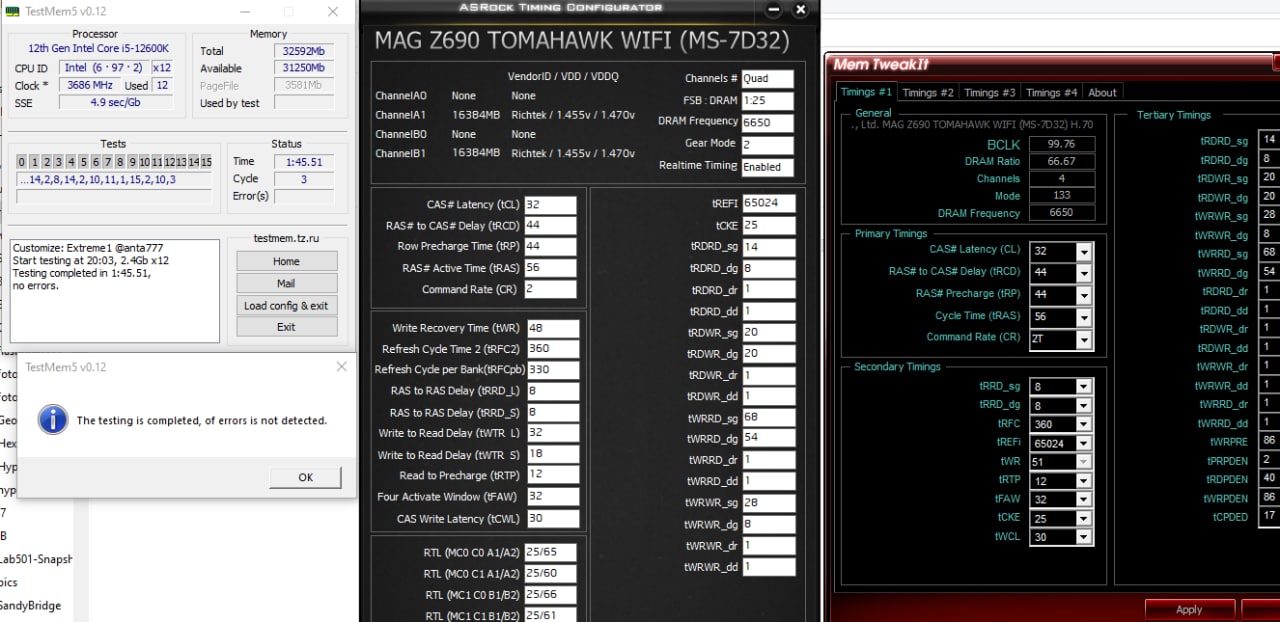Click the Refresh Cycle per Bank (tRFCpb) field
This screenshot has height=622, width=1280.
click(552, 370)
